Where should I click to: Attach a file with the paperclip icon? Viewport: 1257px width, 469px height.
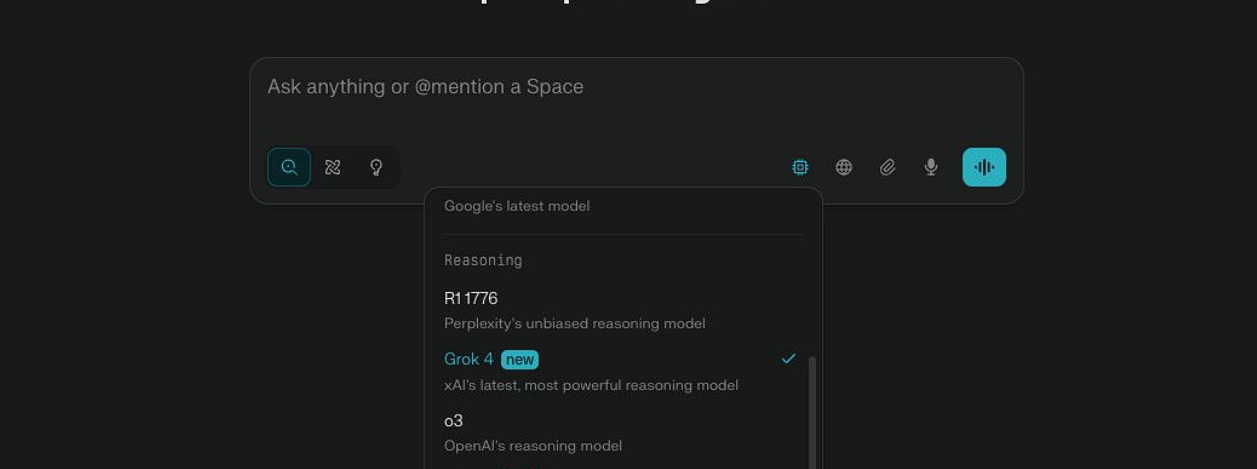[x=887, y=167]
